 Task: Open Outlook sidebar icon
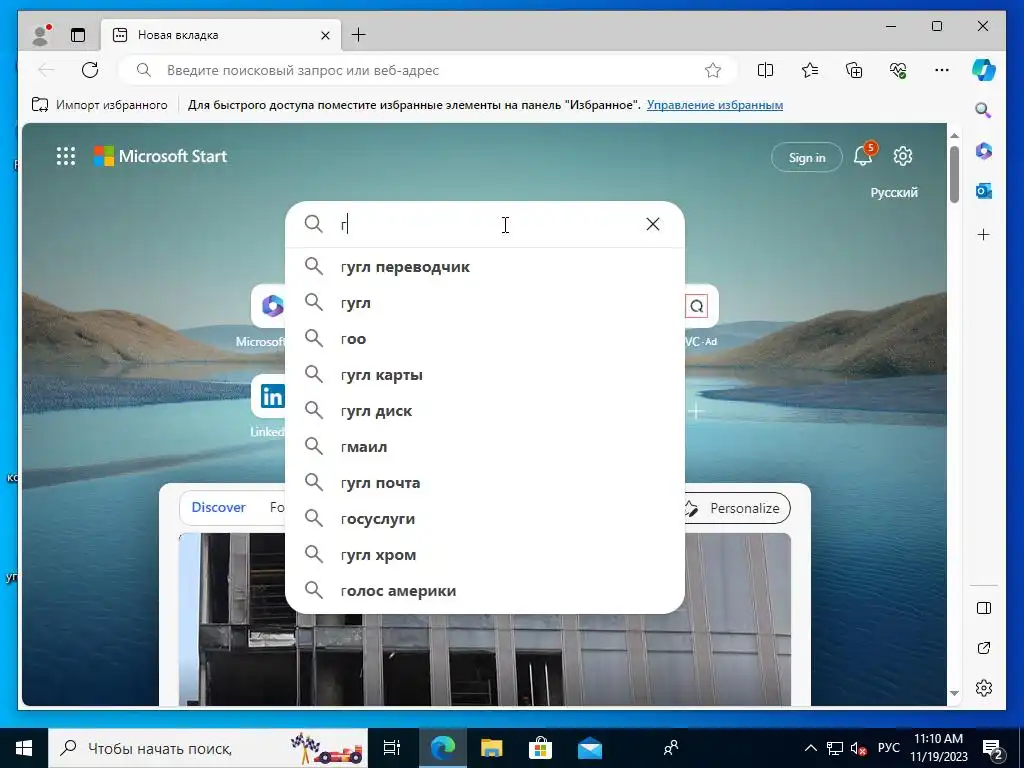[984, 191]
